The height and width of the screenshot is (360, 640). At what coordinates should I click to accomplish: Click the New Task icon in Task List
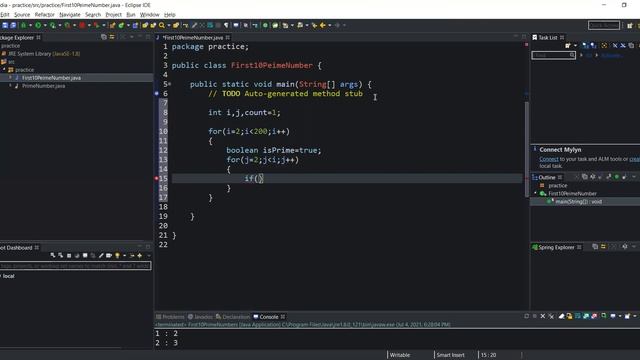tap(567, 46)
